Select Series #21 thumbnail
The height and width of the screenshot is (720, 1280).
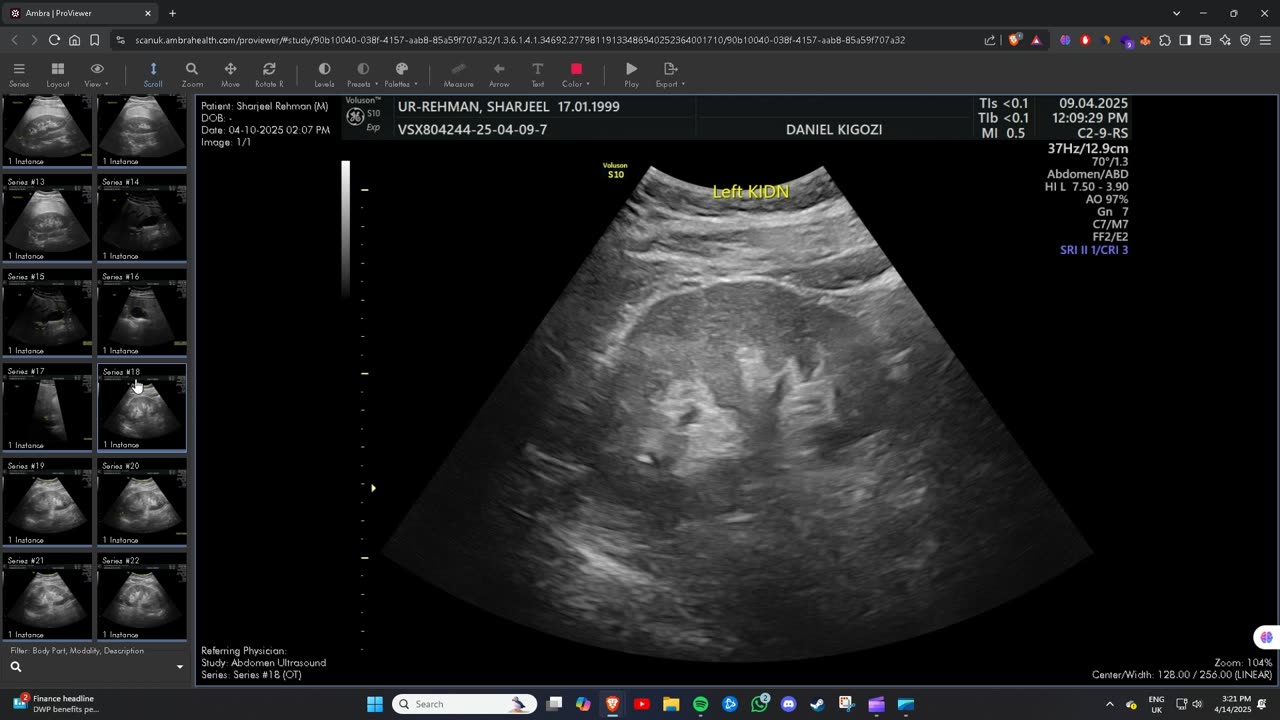(x=47, y=598)
